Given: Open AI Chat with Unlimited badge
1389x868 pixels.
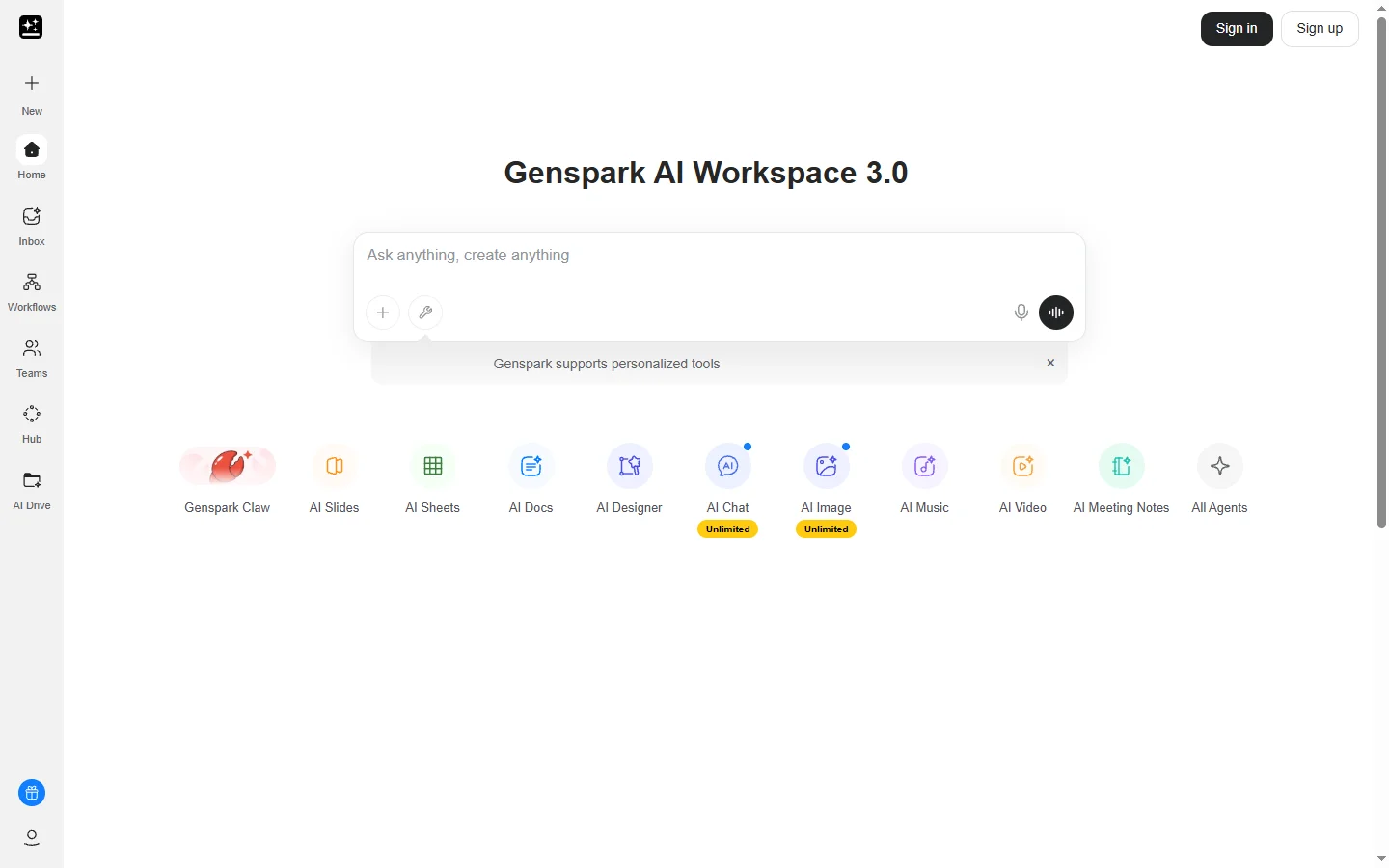Looking at the screenshot, I should point(727,479).
